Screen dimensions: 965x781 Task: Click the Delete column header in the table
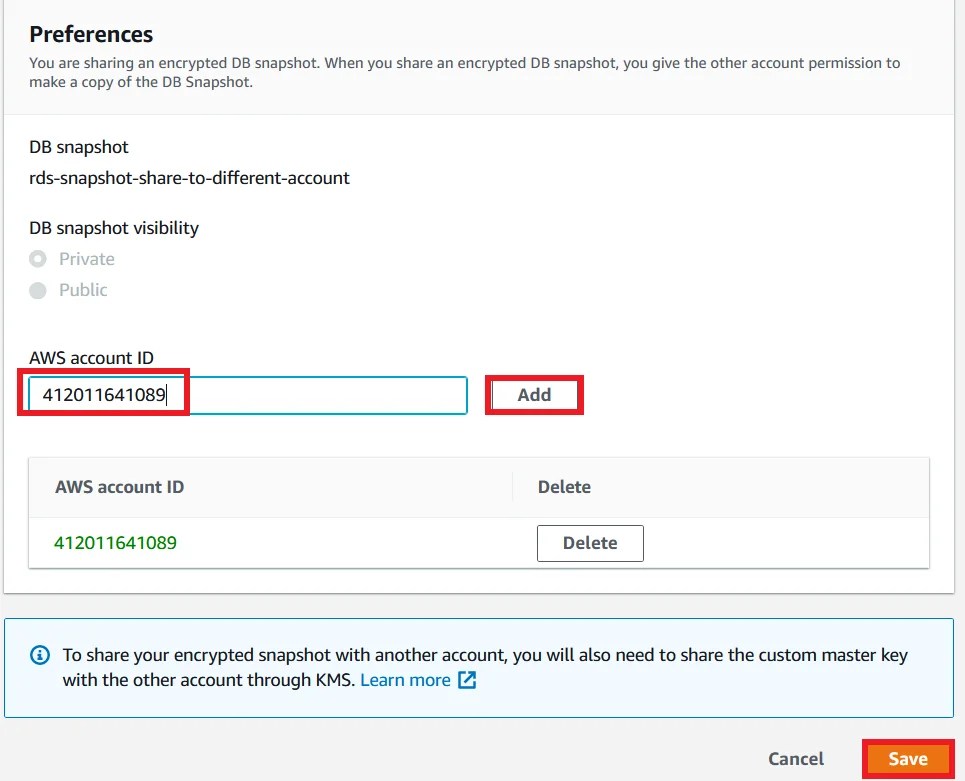[x=564, y=487]
